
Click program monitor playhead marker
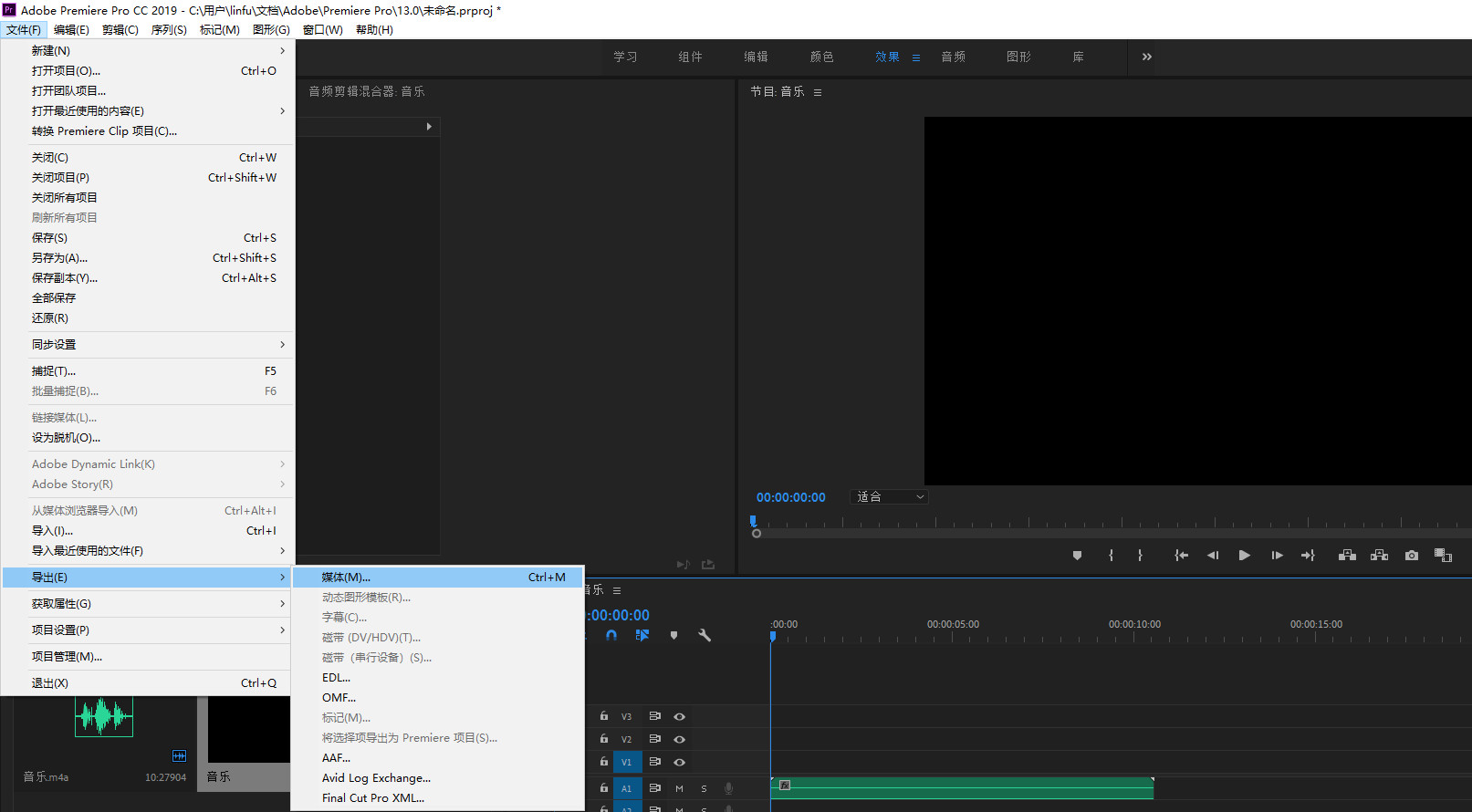click(x=753, y=521)
